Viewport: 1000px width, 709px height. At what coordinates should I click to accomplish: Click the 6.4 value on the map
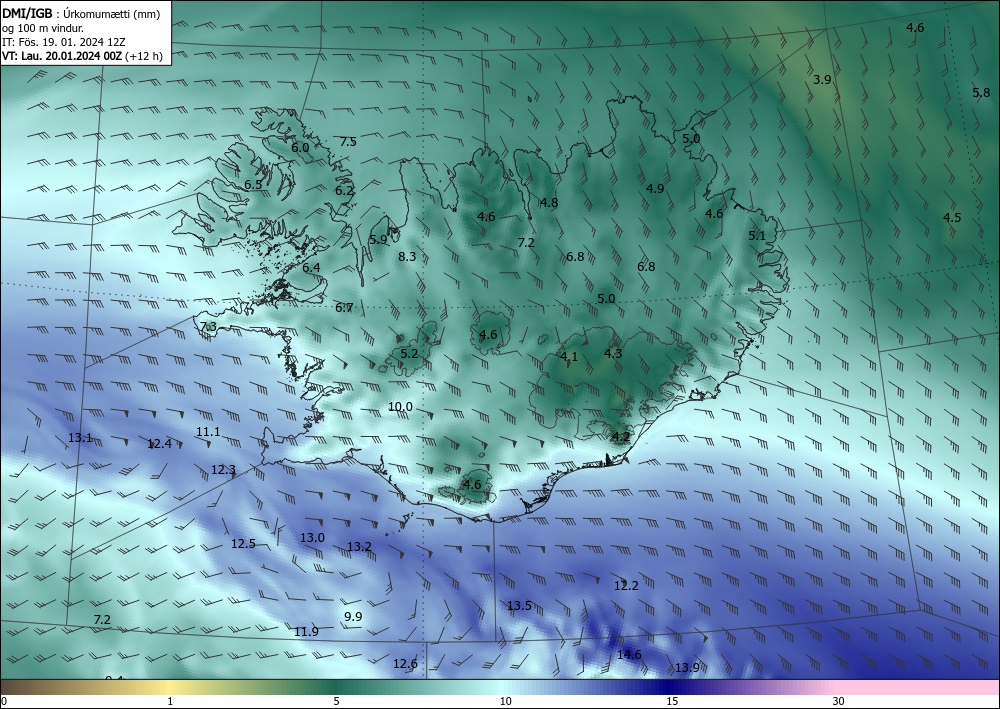[311, 268]
